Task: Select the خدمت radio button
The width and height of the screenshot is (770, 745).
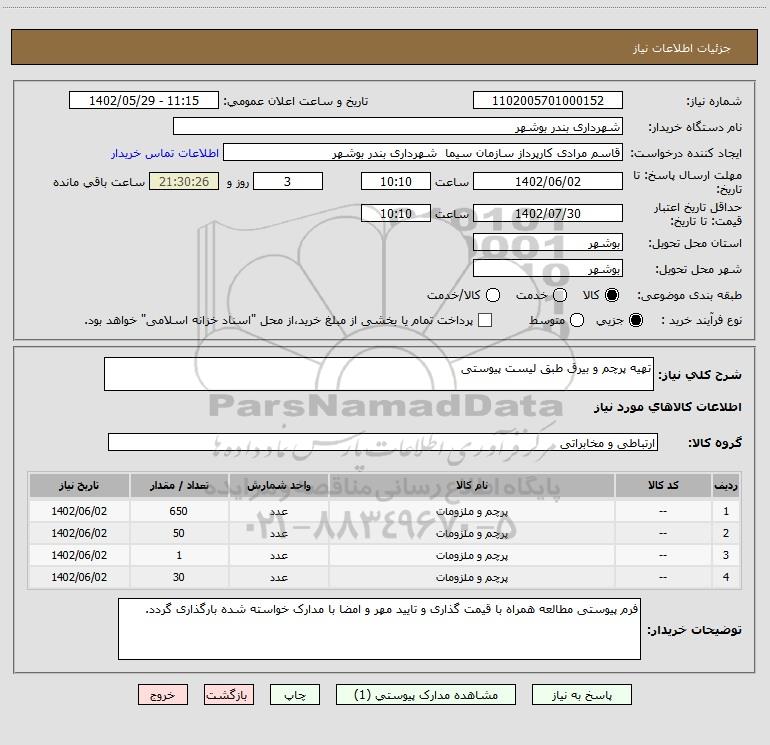Action: pos(560,295)
